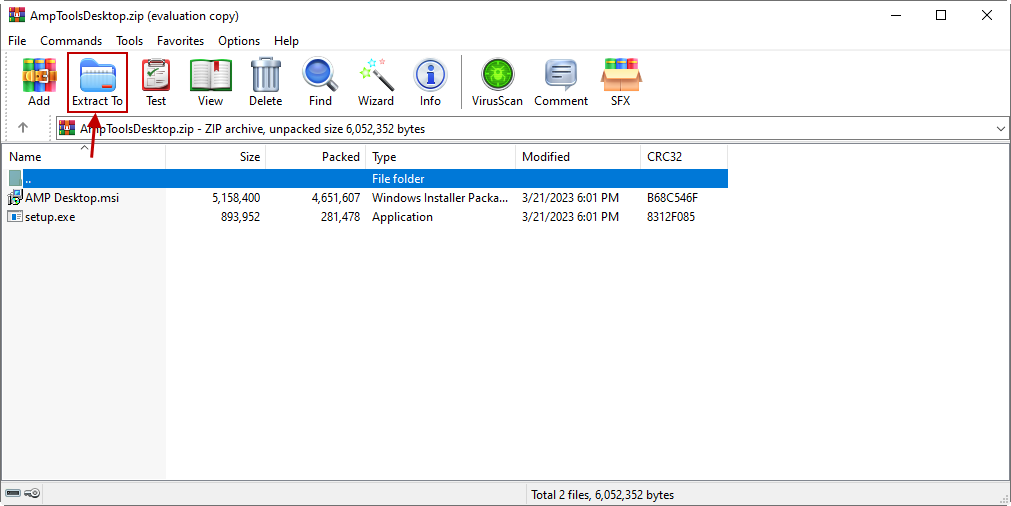Click the Total 2 files status text
This screenshot has width=1011, height=506.
coord(603,495)
